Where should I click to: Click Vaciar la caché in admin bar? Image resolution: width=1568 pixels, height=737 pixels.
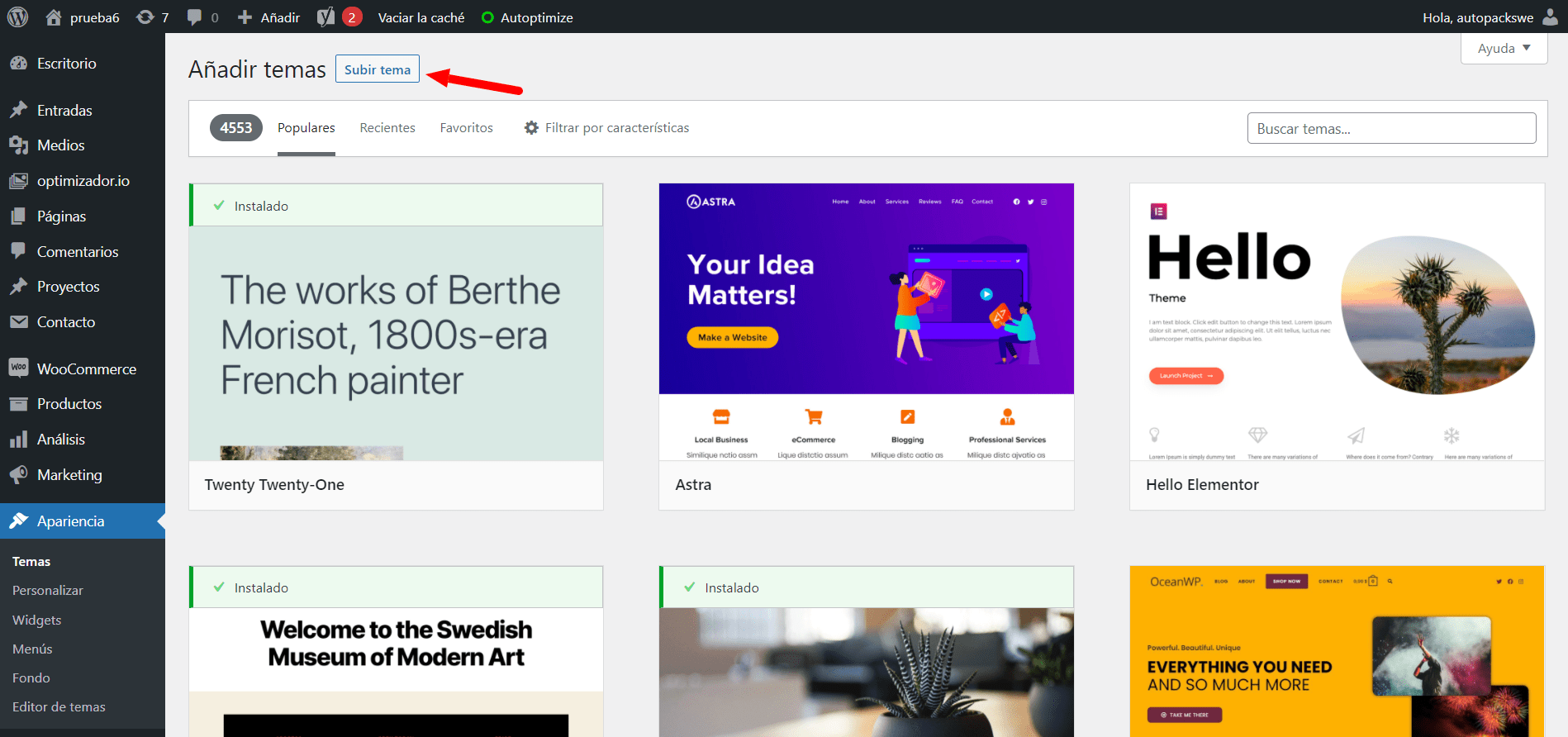point(421,17)
